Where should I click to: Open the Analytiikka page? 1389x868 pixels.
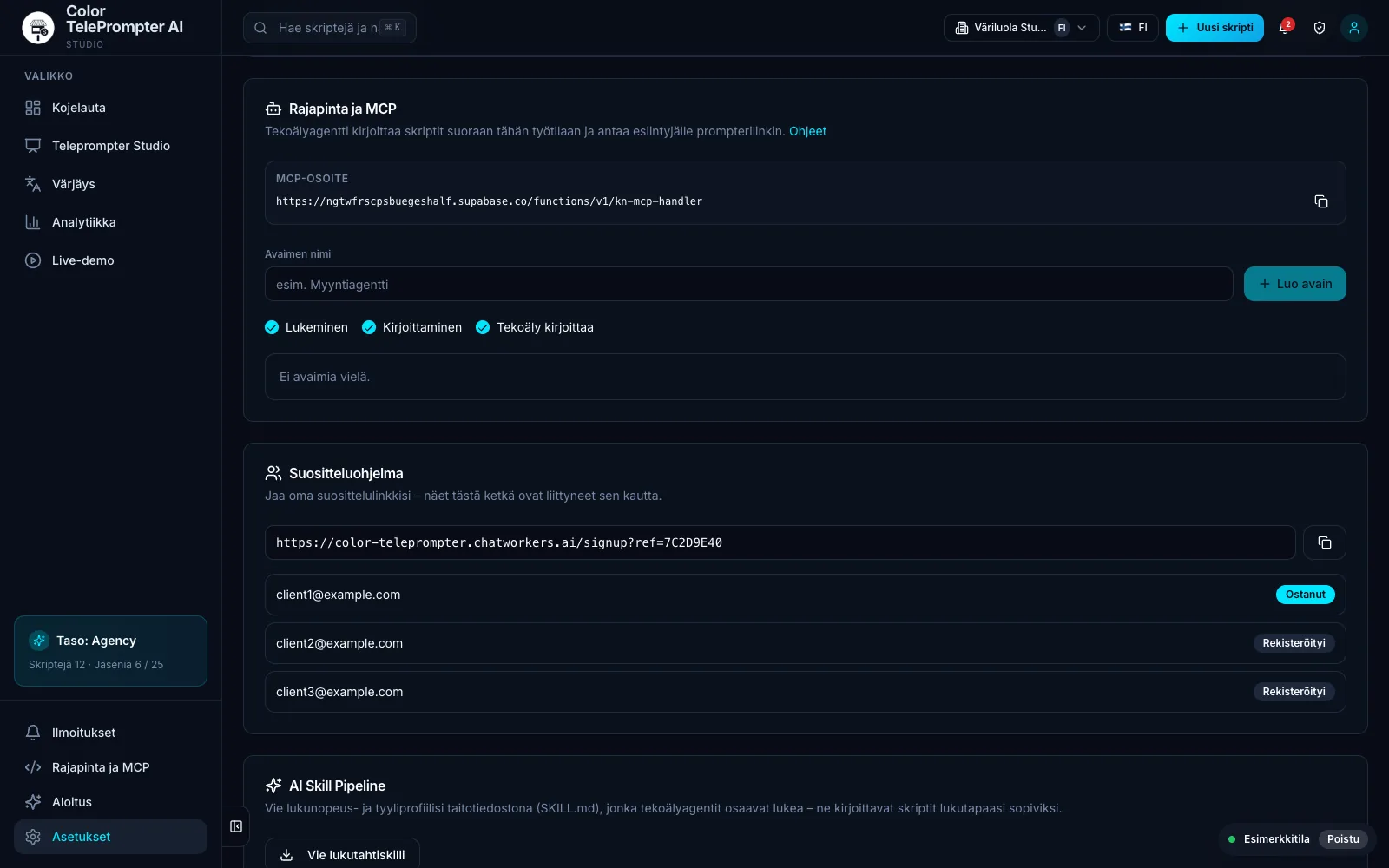(x=110, y=222)
